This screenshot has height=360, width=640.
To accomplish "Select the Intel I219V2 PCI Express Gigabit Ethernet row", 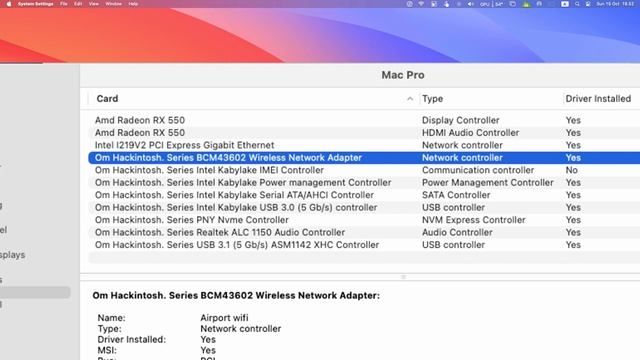I will [364, 145].
